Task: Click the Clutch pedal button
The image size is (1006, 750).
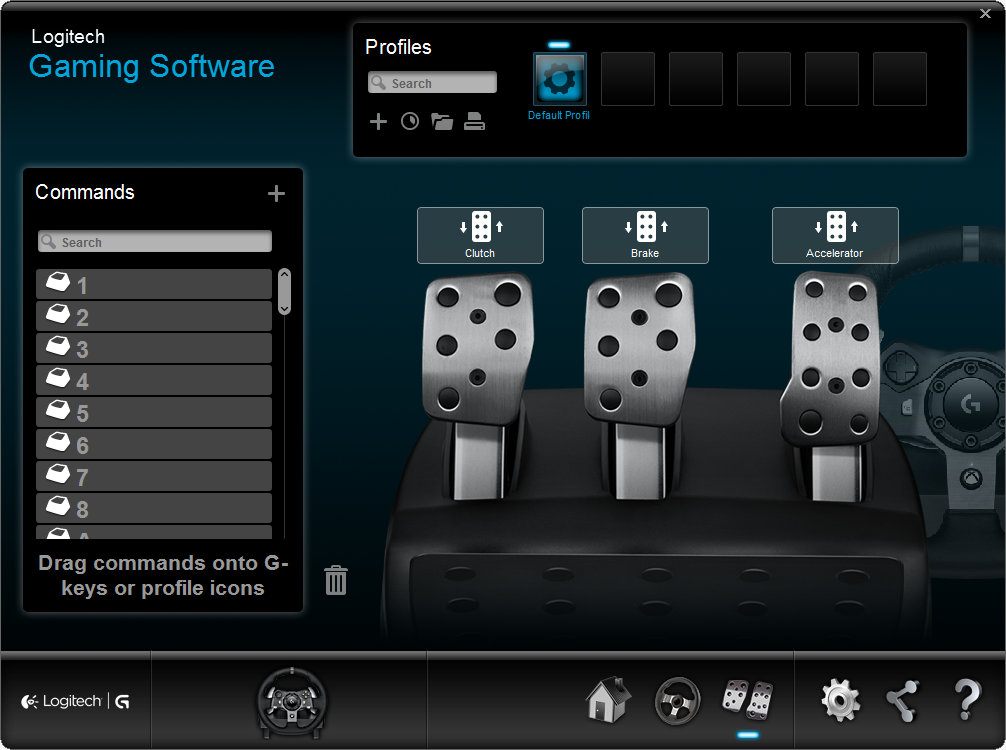Action: coord(480,235)
